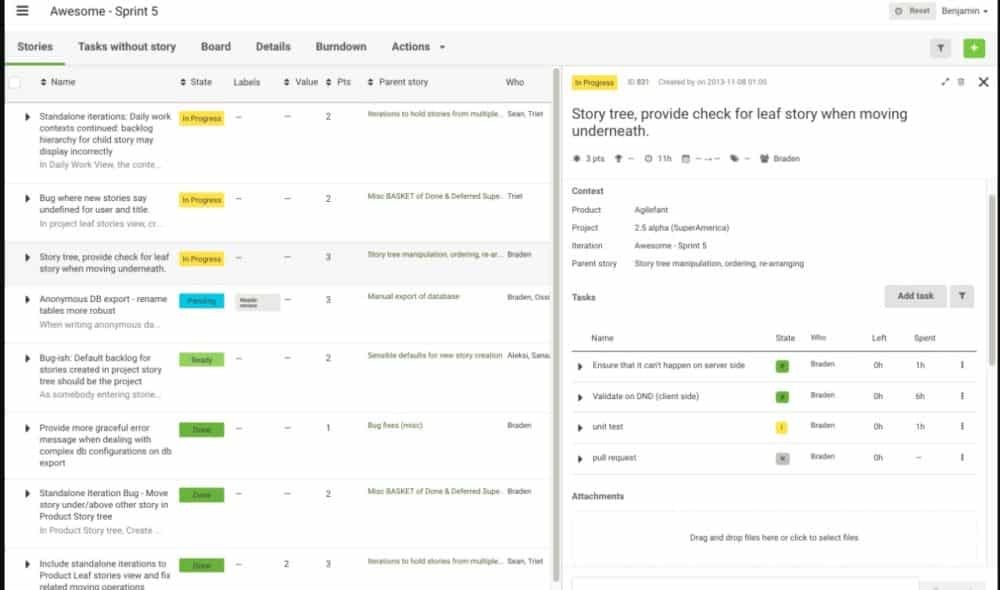The height and width of the screenshot is (590, 1000).
Task: Click the Add task button
Action: tap(915, 296)
